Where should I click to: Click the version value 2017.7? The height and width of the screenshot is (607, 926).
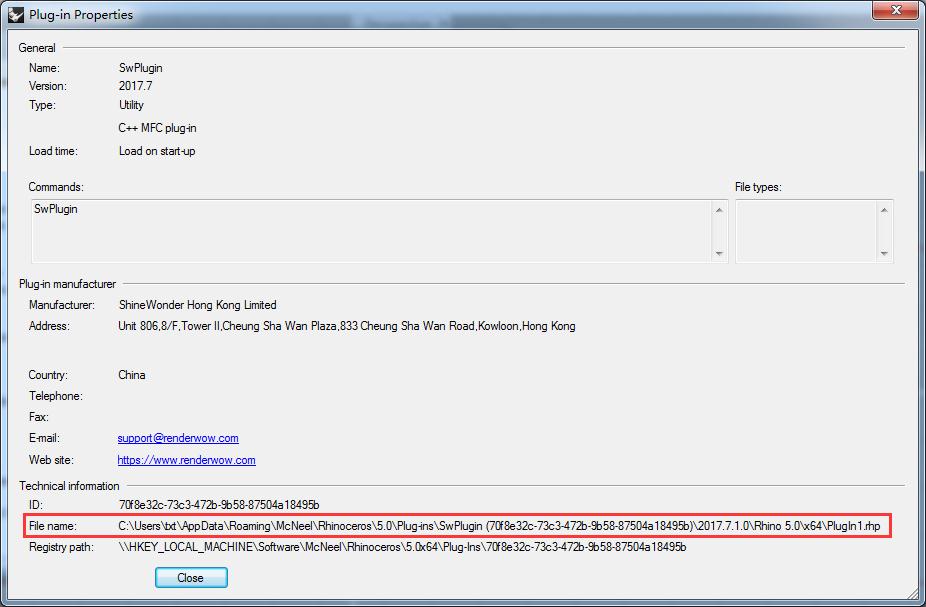[x=135, y=86]
